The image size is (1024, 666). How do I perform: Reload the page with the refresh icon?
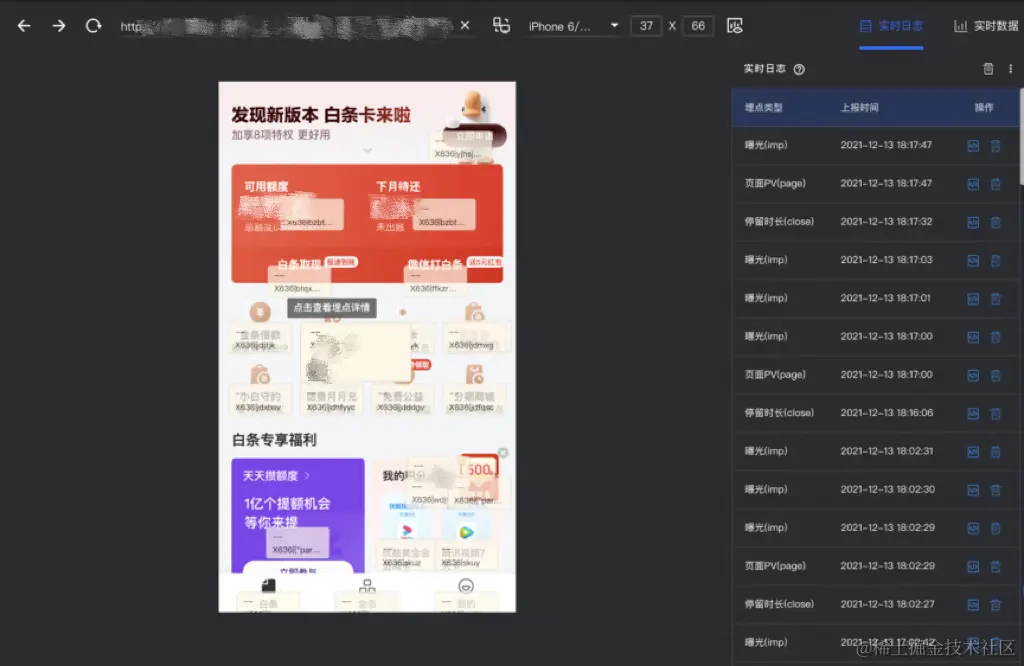pyautogui.click(x=93, y=25)
